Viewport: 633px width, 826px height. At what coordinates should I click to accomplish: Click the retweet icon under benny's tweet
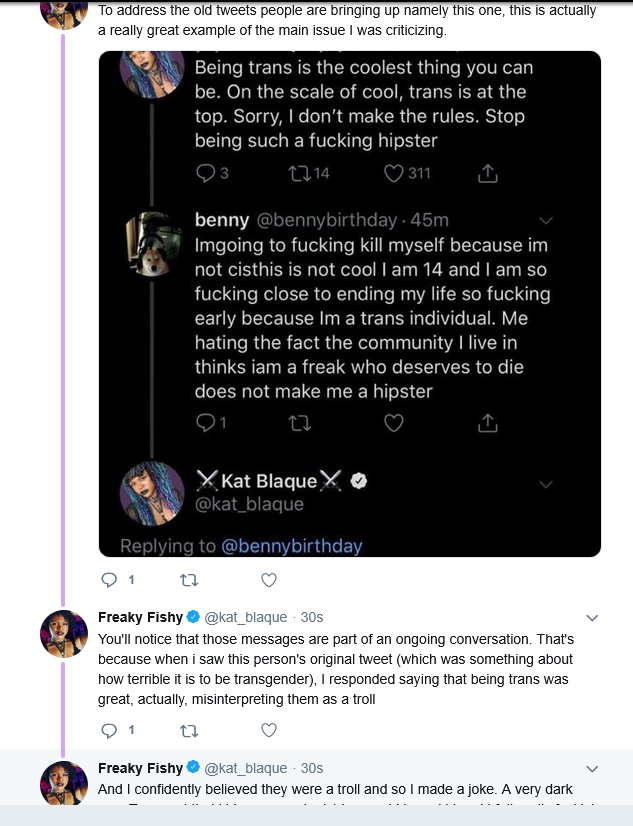[x=299, y=424]
